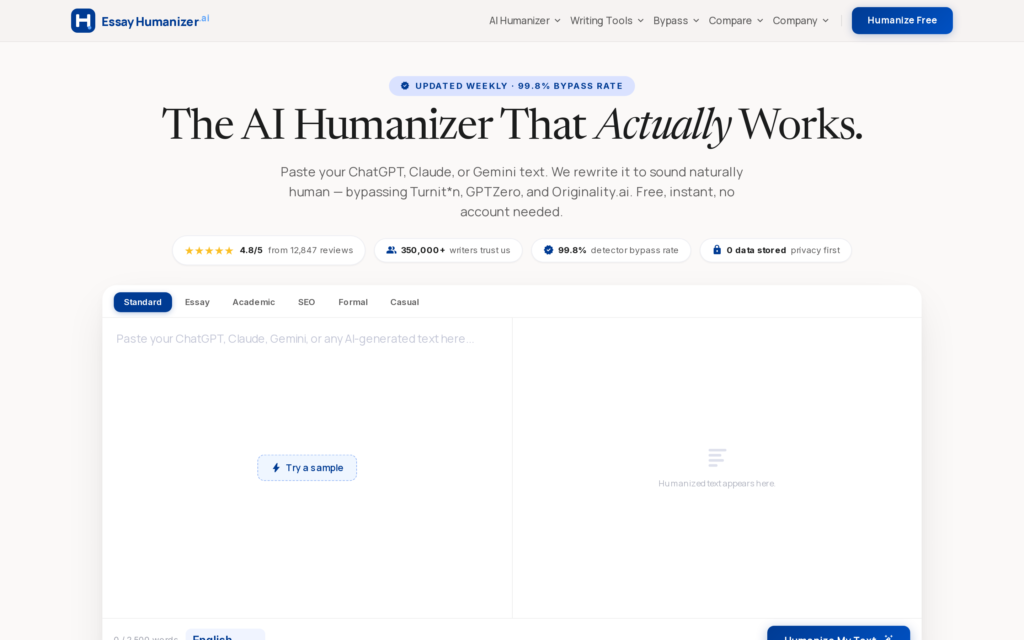Click the 'detector bypass rate' text
The image size is (1024, 640).
pos(634,250)
